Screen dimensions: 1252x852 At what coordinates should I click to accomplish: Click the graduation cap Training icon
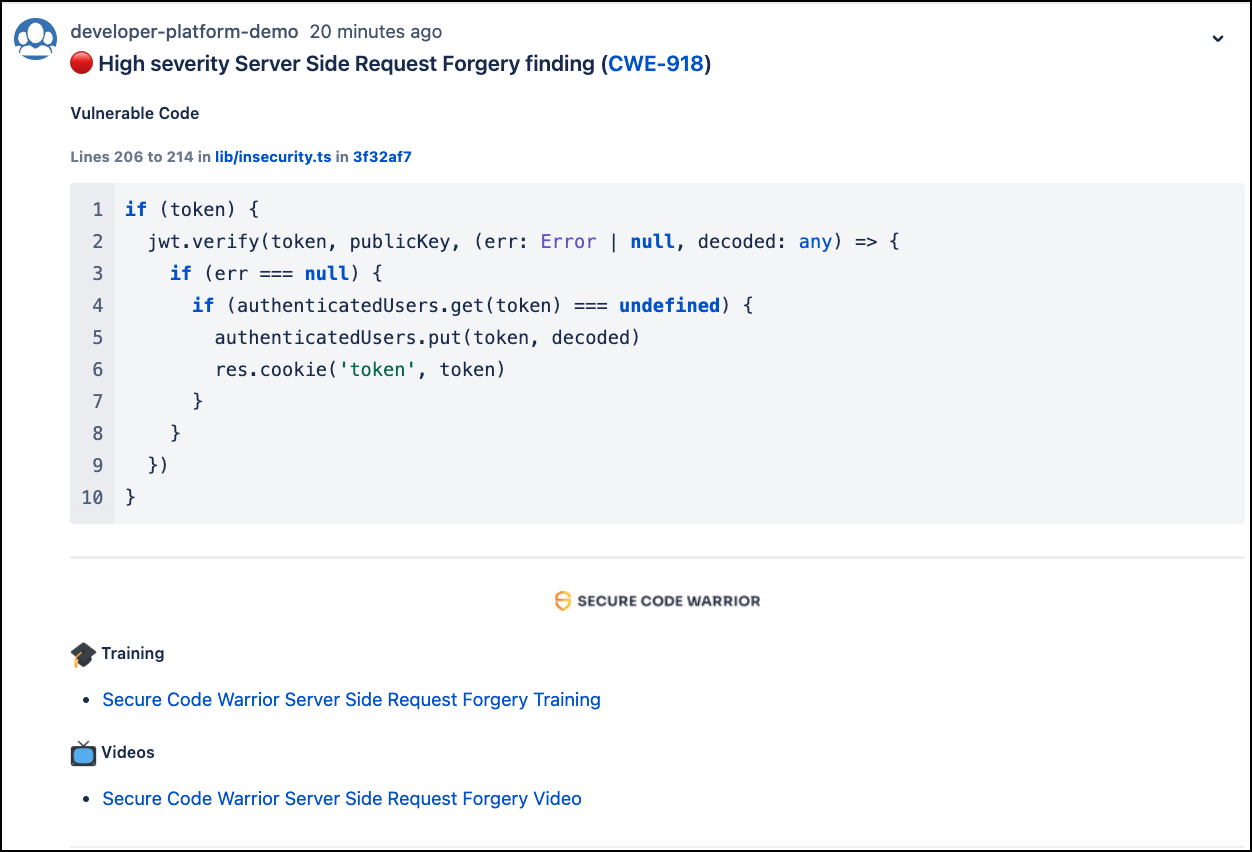click(83, 655)
